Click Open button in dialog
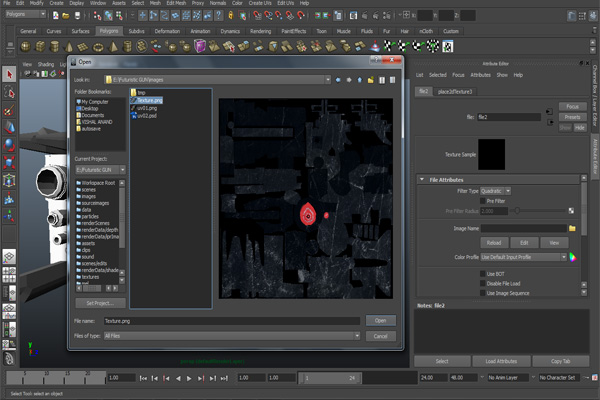Screen dimensions: 600x400 click(x=380, y=321)
